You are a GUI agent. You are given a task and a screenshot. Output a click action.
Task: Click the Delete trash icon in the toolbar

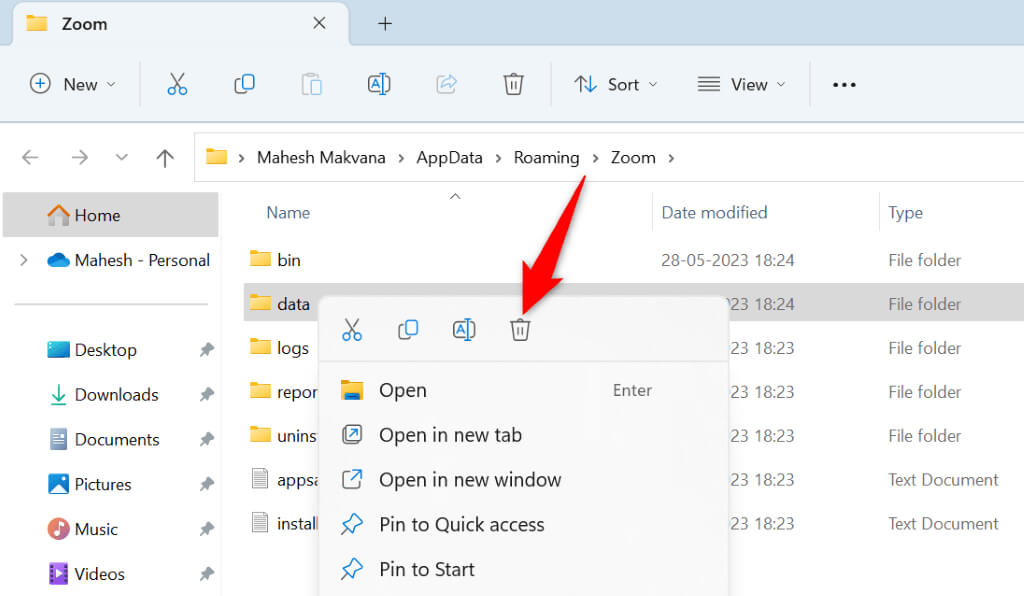(x=513, y=84)
